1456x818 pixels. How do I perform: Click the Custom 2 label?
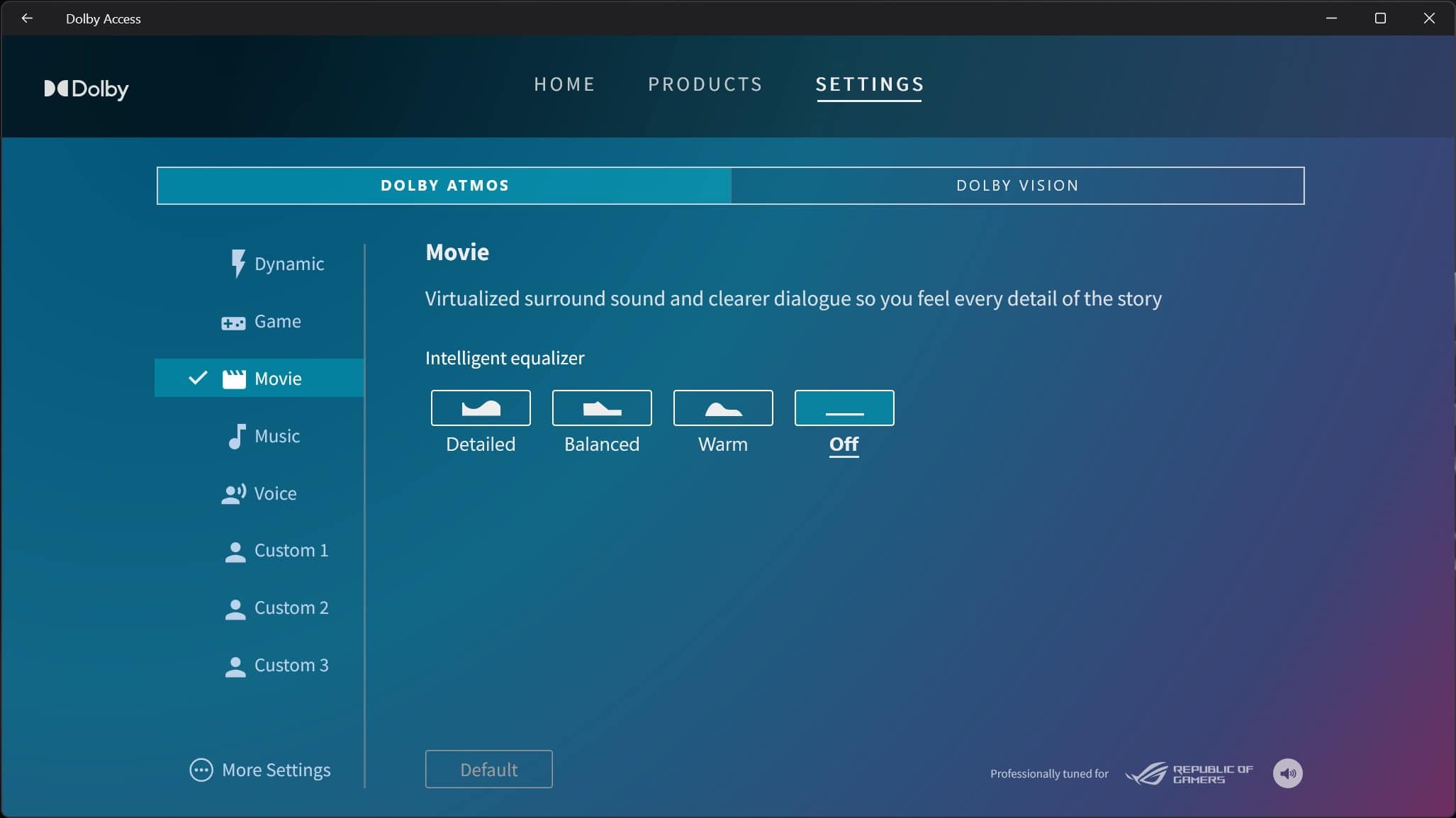pyautogui.click(x=291, y=608)
